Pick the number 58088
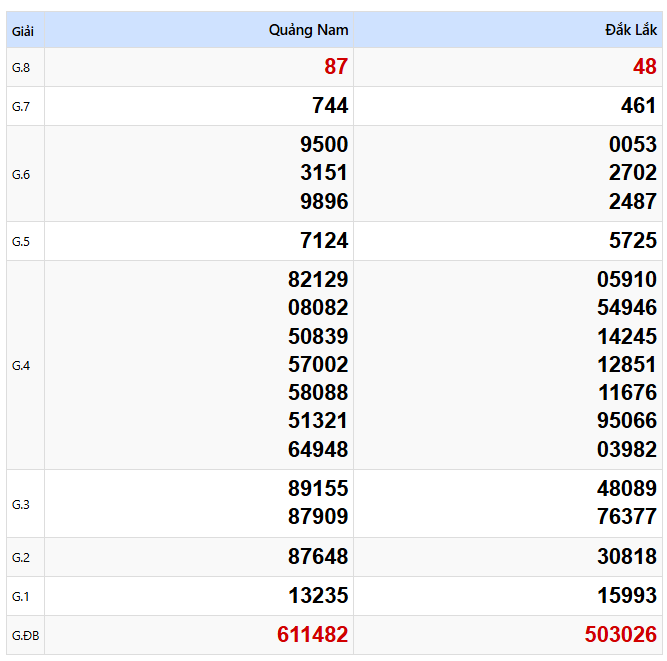The image size is (667, 661). click(318, 392)
